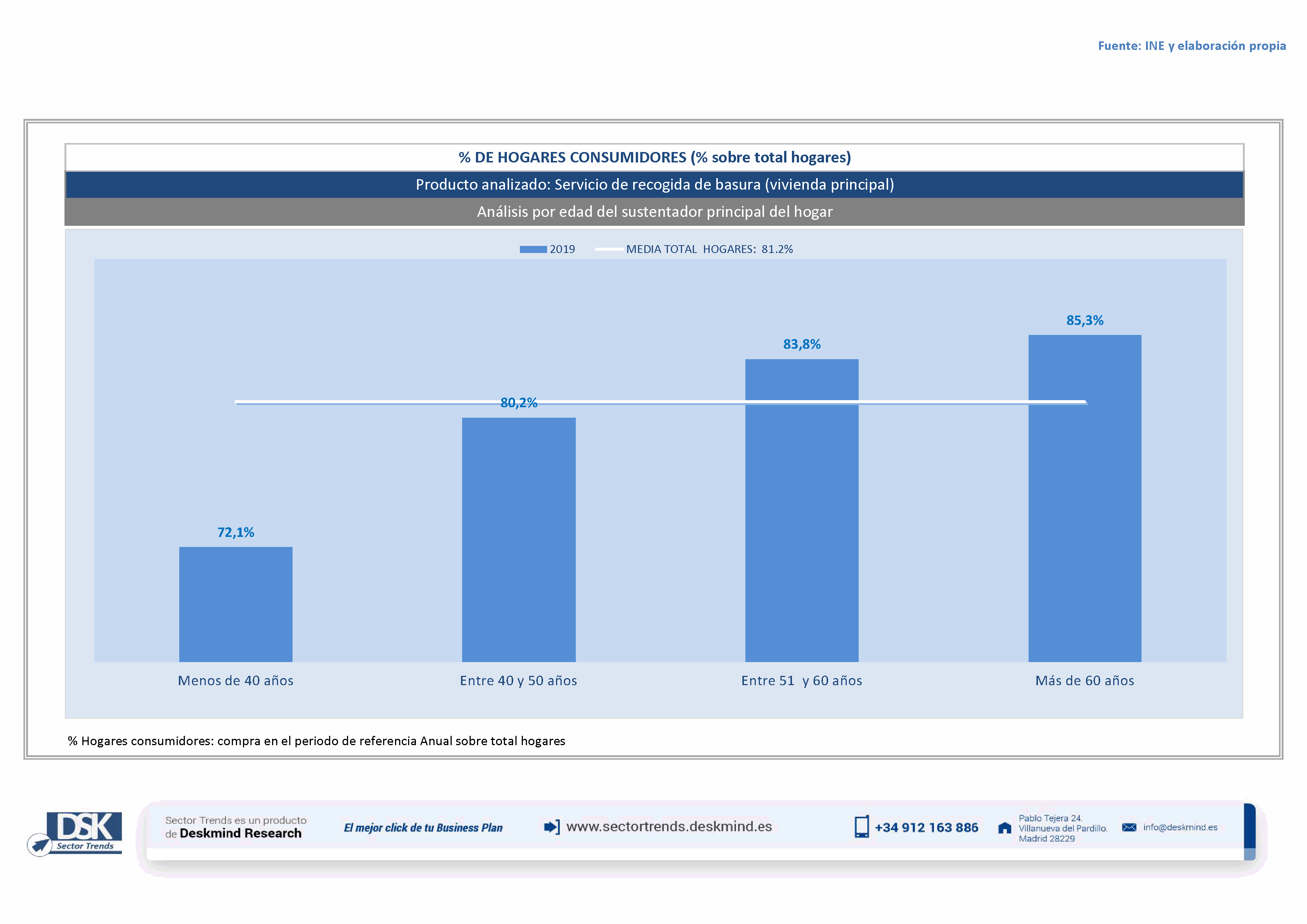Click the 2019 blue legend swatch
Viewport: 1307px width, 924px height.
pyautogui.click(x=533, y=249)
